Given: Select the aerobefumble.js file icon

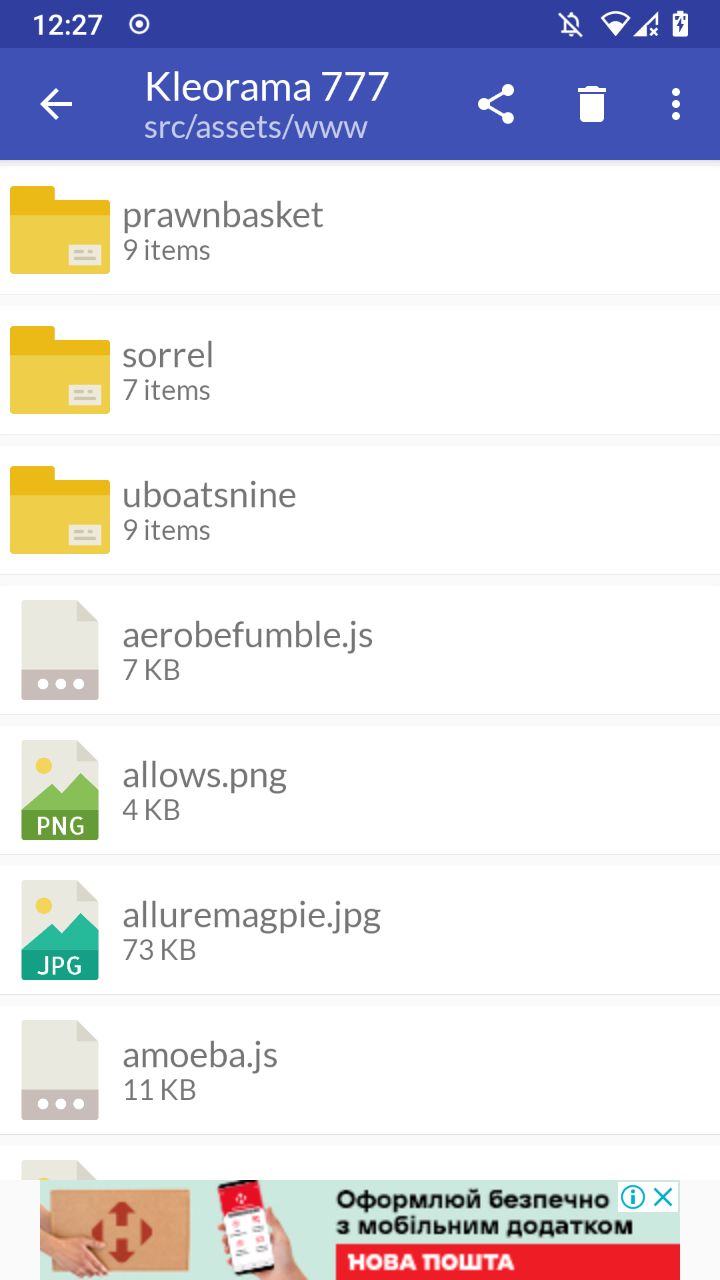Looking at the screenshot, I should (x=60, y=650).
